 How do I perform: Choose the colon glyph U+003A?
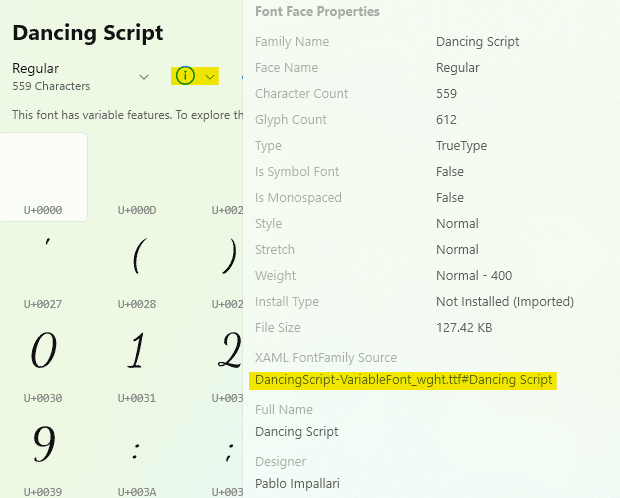tap(137, 446)
